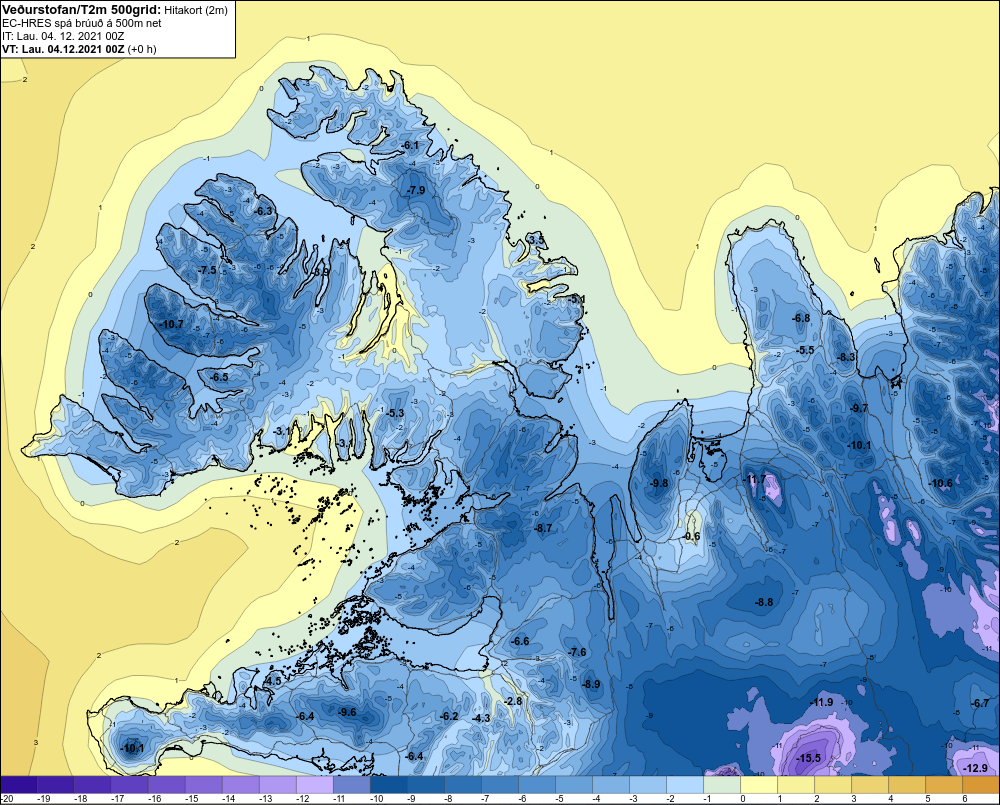Viewport: 1000px width, 805px height.
Task: Select the -10.7 temperature label
Action: [172, 324]
